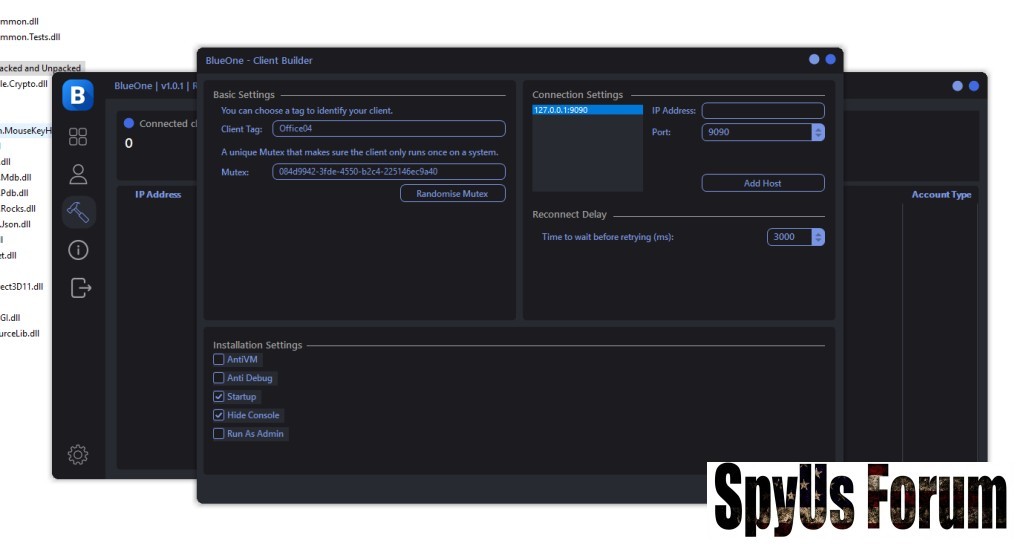Click the BlueOne B logo icon
1024x549 pixels.
coord(78,95)
